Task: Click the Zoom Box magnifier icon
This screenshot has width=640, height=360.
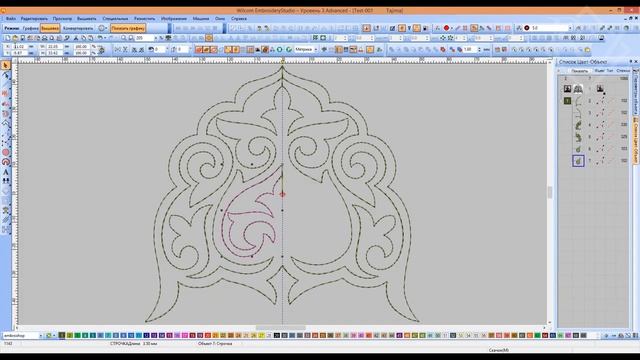Action: pyautogui.click(x=131, y=38)
